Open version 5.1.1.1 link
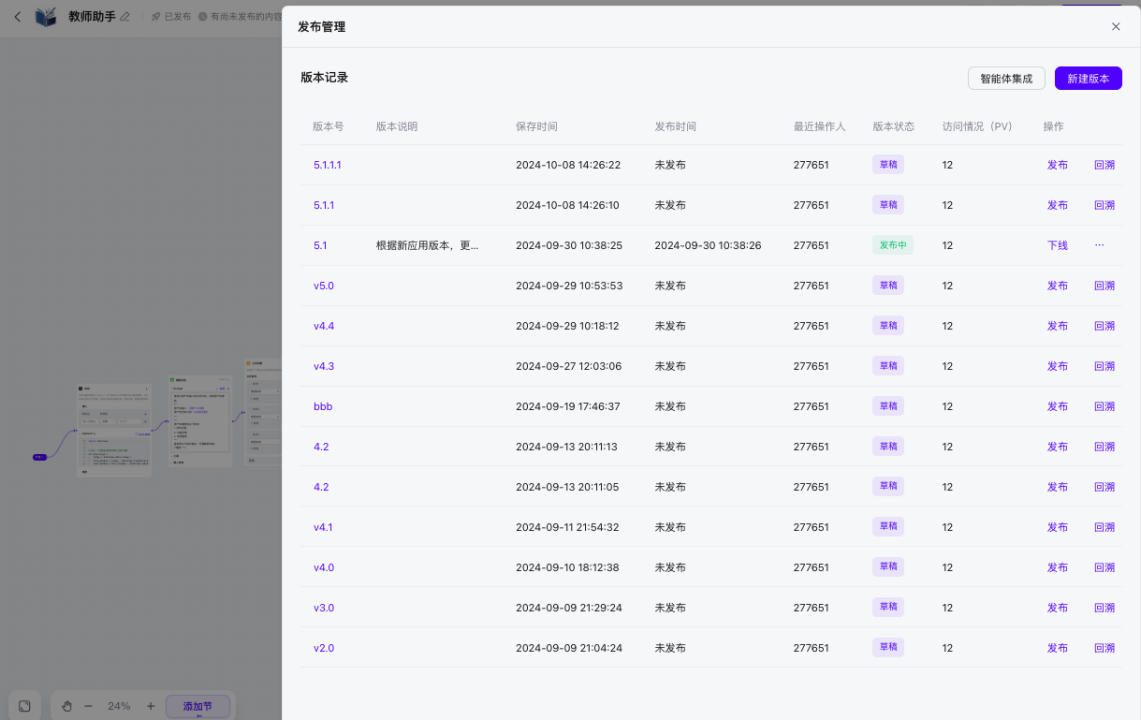This screenshot has width=1141, height=720. click(327, 165)
